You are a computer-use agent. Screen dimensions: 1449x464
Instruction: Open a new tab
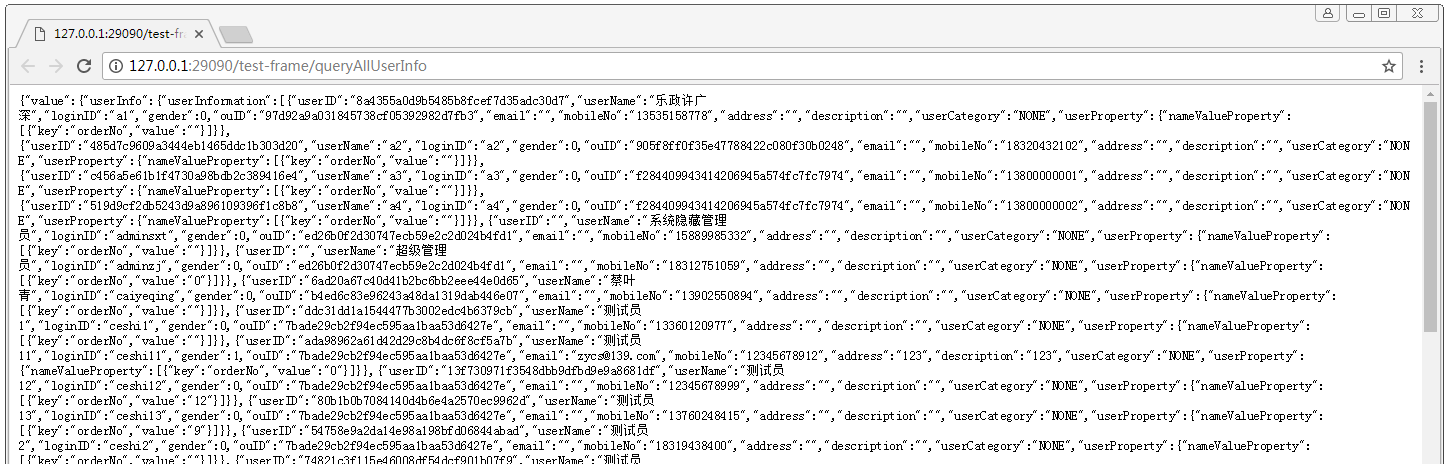[236, 35]
